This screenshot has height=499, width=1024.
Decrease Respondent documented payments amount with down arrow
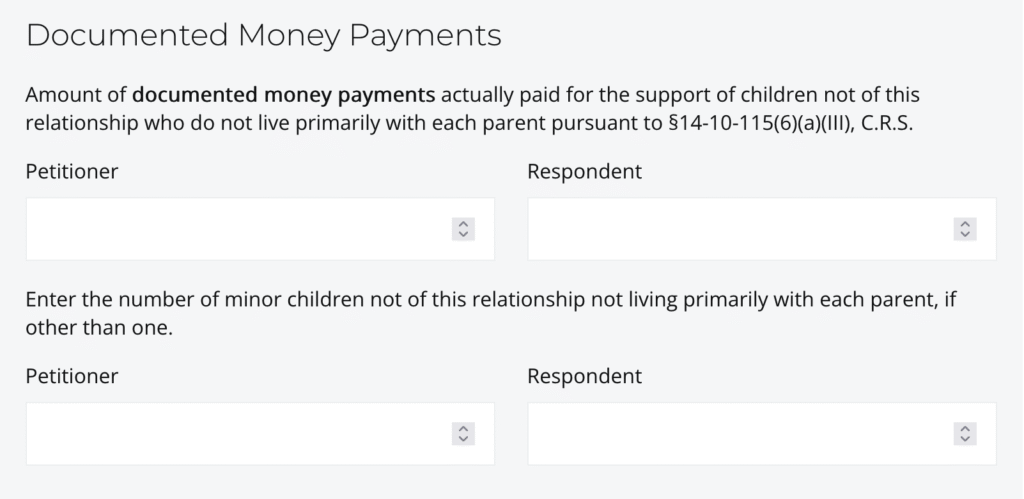pyautogui.click(x=964, y=234)
